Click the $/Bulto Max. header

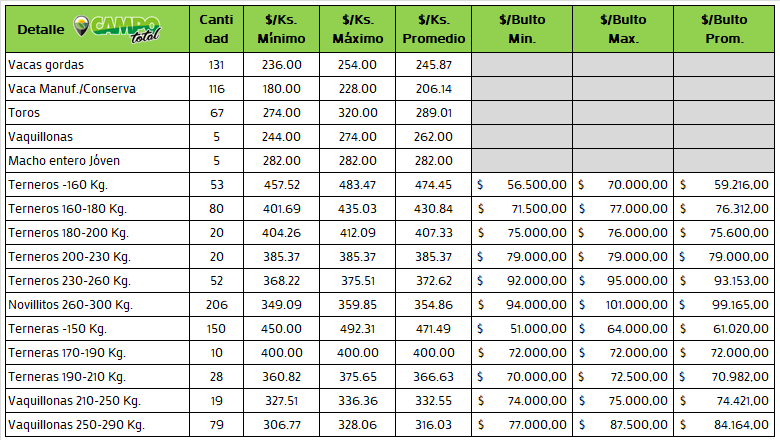[x=622, y=29]
